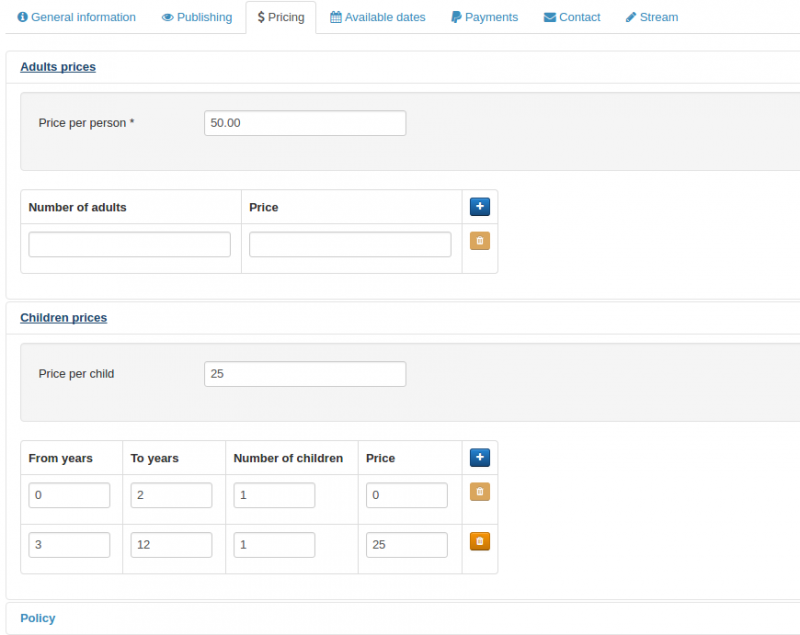Select the Contact tab
Screen dimensions: 800x635
coord(572,17)
